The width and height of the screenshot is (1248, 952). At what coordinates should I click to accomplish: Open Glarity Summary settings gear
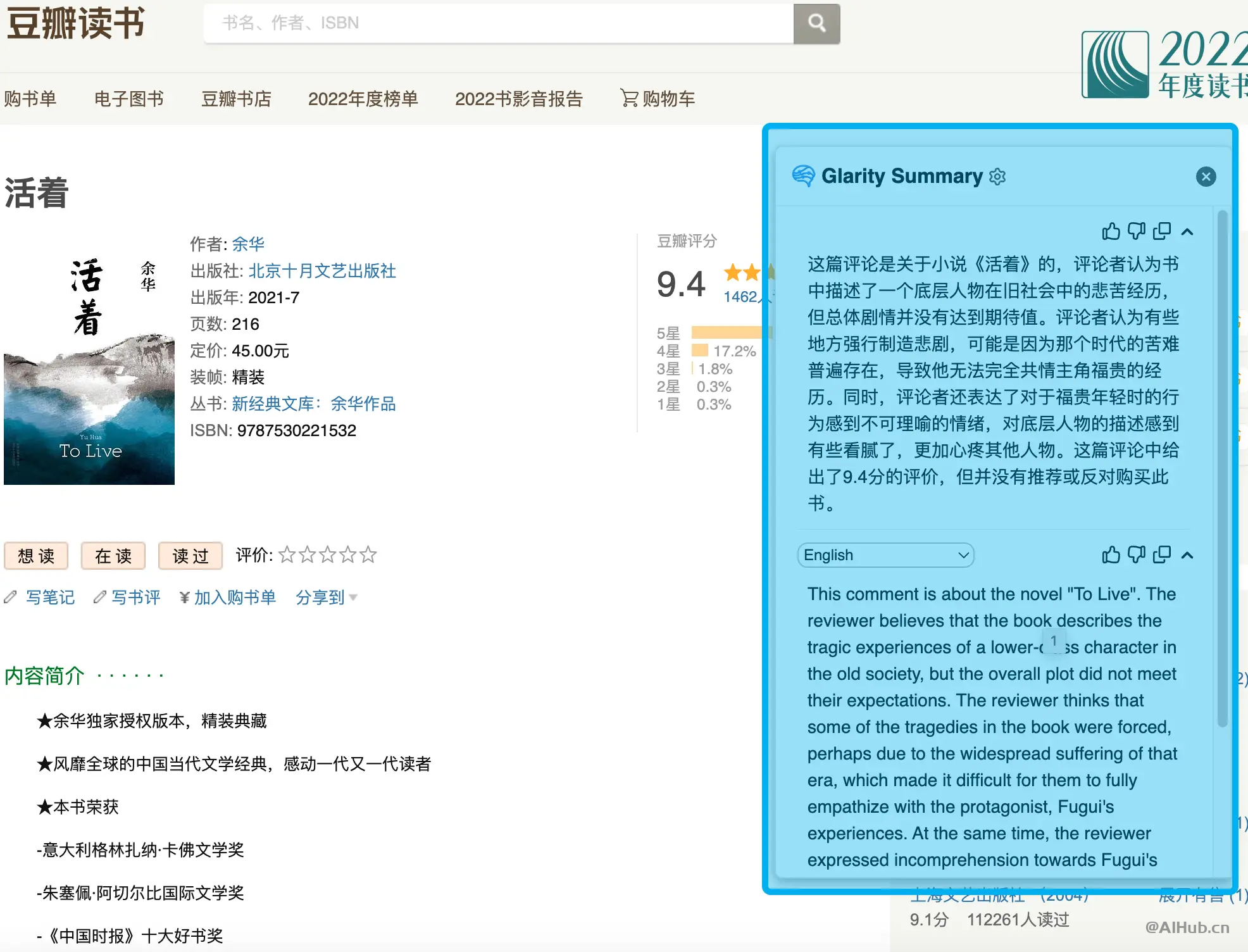coord(997,177)
